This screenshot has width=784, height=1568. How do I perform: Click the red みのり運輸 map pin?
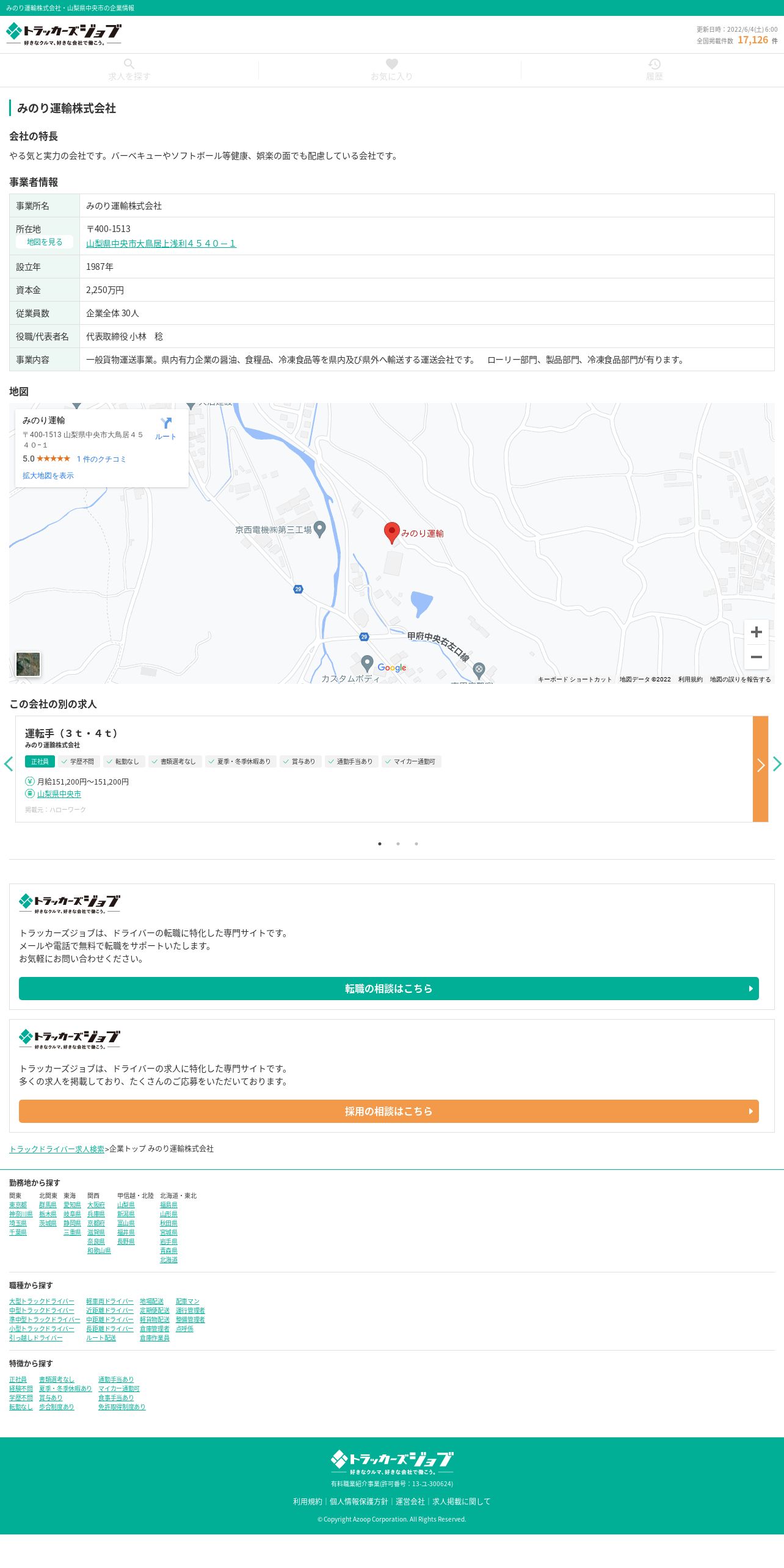pyautogui.click(x=391, y=532)
